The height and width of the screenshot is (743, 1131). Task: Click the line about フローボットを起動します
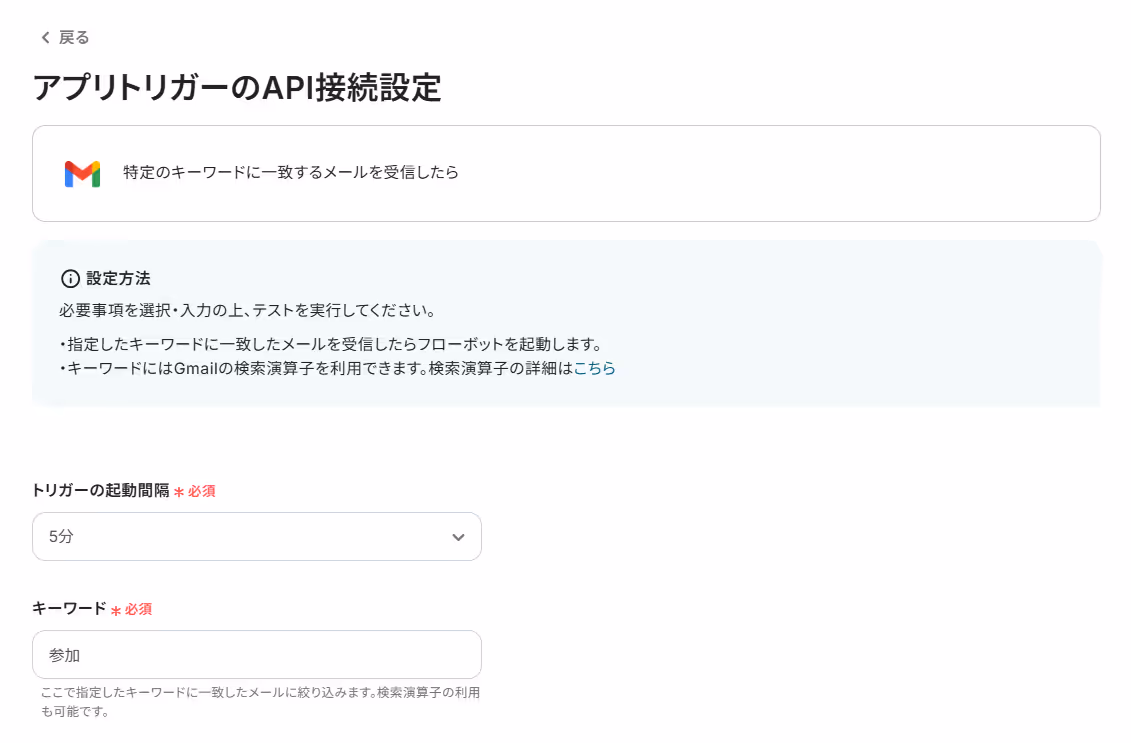331,345
